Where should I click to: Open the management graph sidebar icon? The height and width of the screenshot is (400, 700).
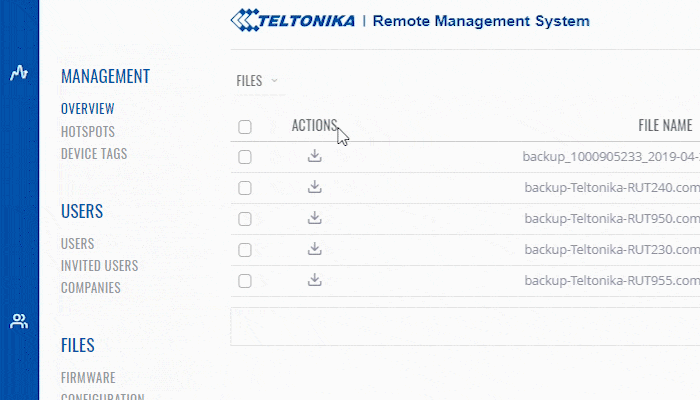19,73
